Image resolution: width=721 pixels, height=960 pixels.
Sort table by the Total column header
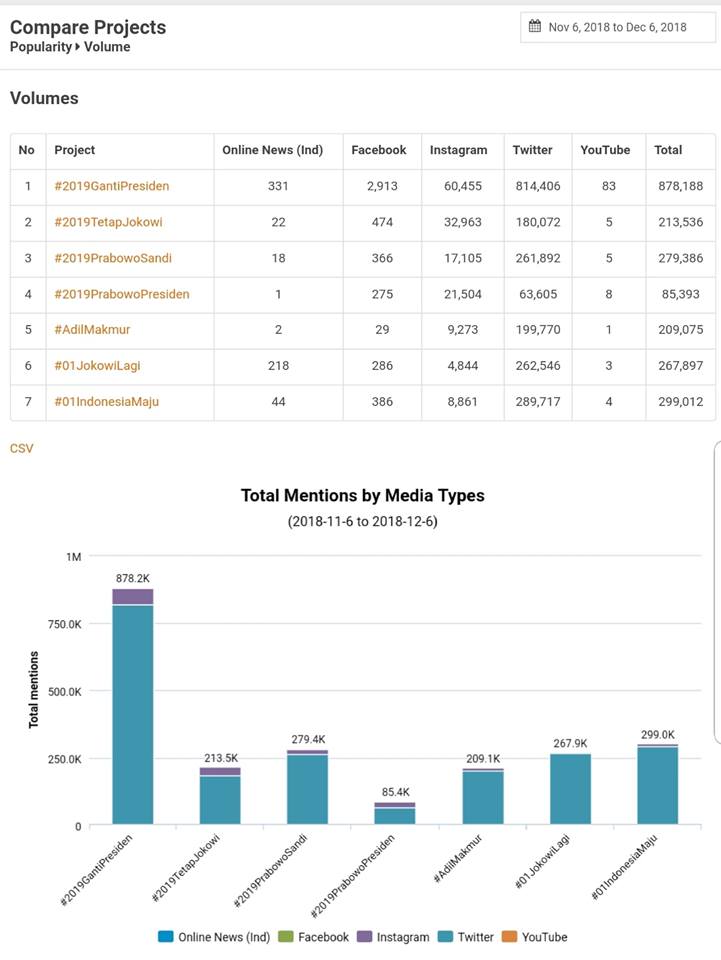point(668,150)
